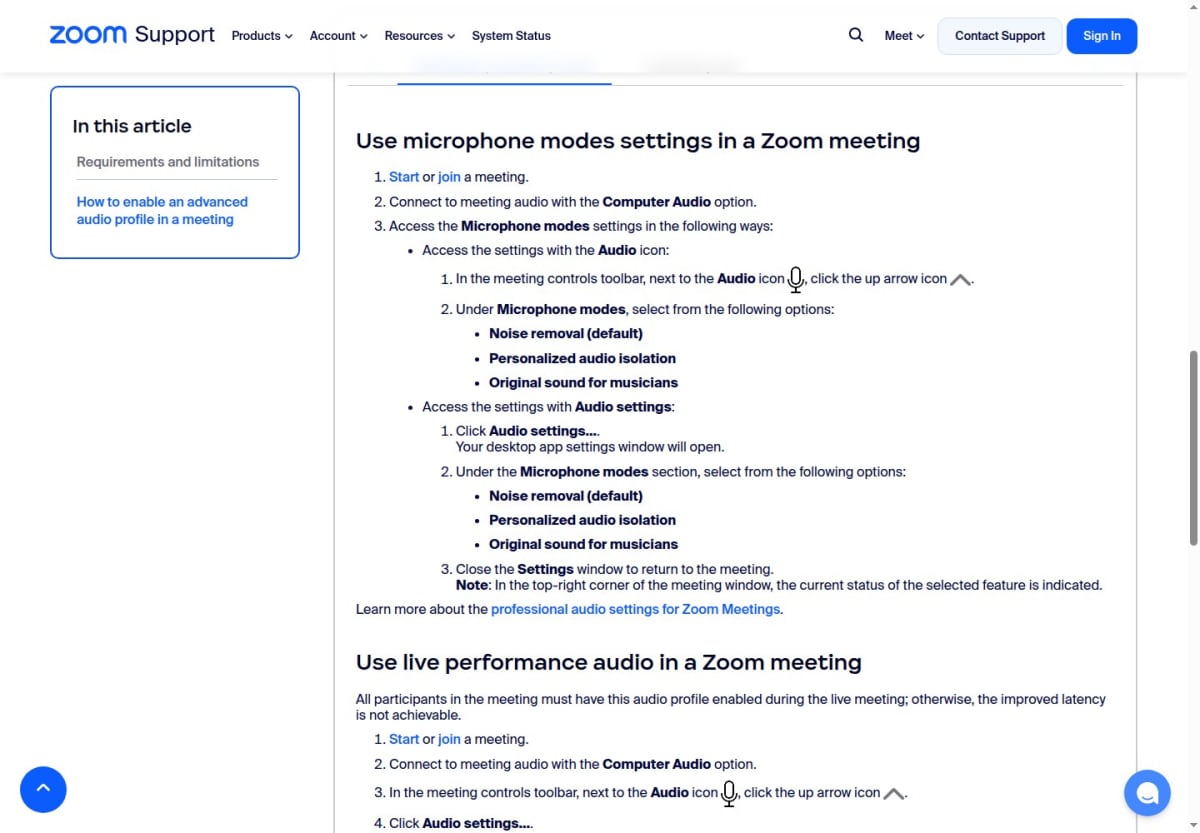This screenshot has height=833, width=1200.
Task: Open Start link under microphone modes section
Action: coord(404,177)
